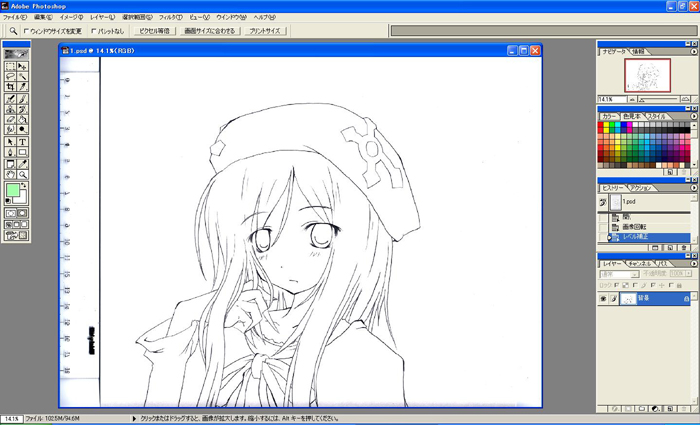
Task: Create a new layer from Layers palette
Action: [670, 408]
